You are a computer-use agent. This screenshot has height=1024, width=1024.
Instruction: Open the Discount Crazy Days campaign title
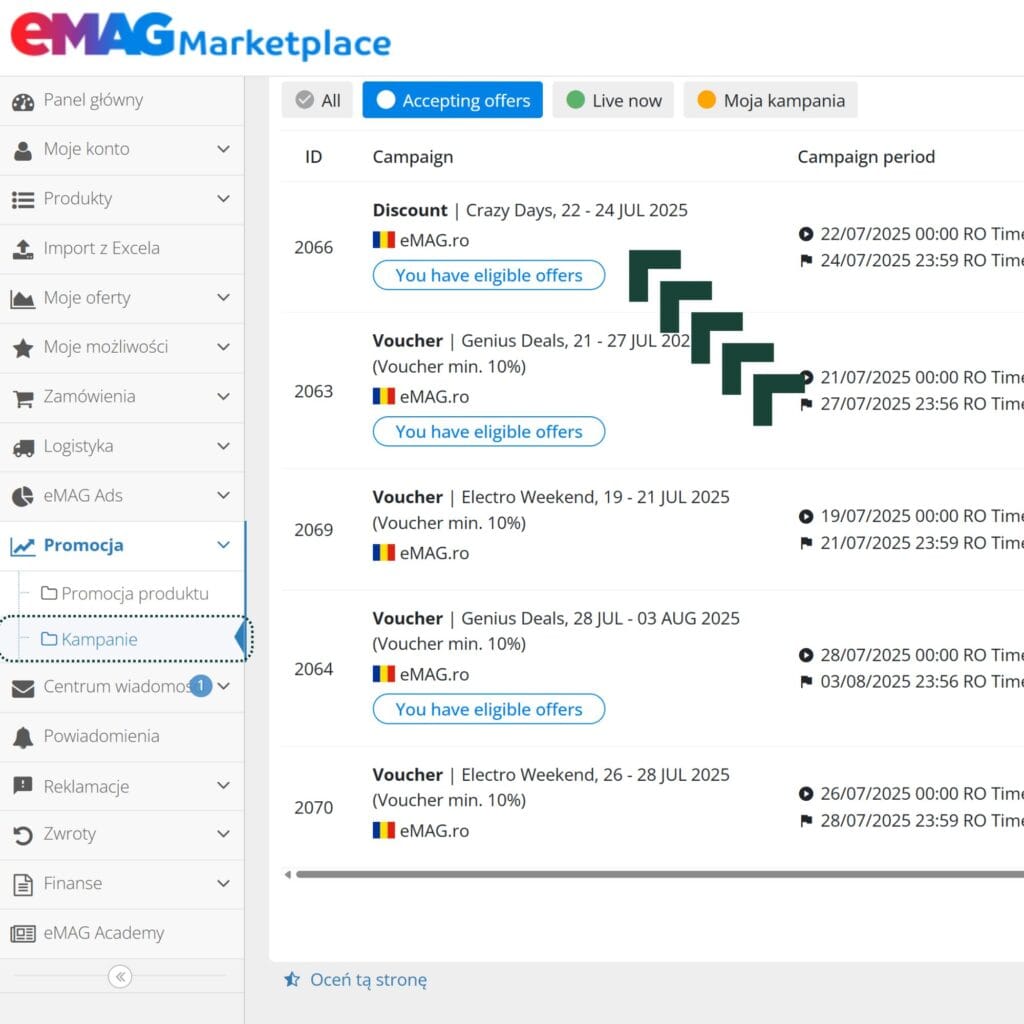(x=530, y=210)
